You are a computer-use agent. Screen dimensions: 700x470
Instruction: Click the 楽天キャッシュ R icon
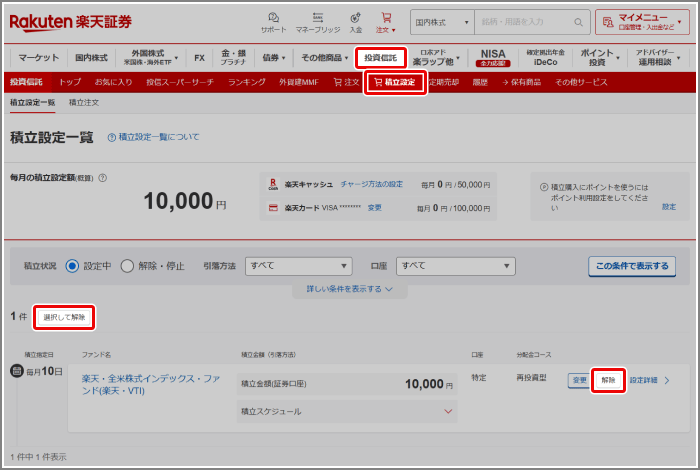click(273, 184)
